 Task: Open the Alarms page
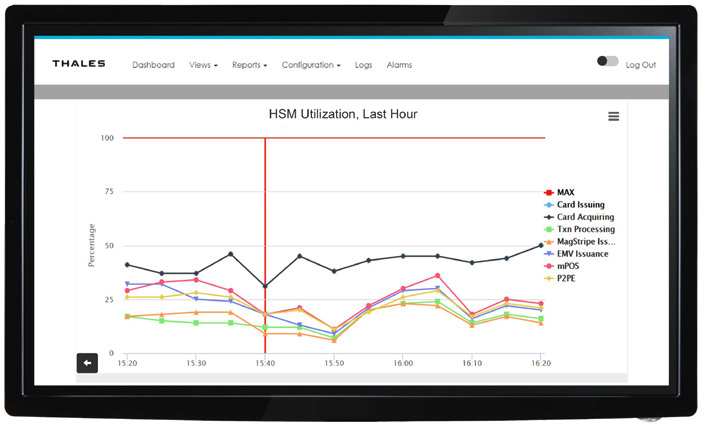point(399,65)
